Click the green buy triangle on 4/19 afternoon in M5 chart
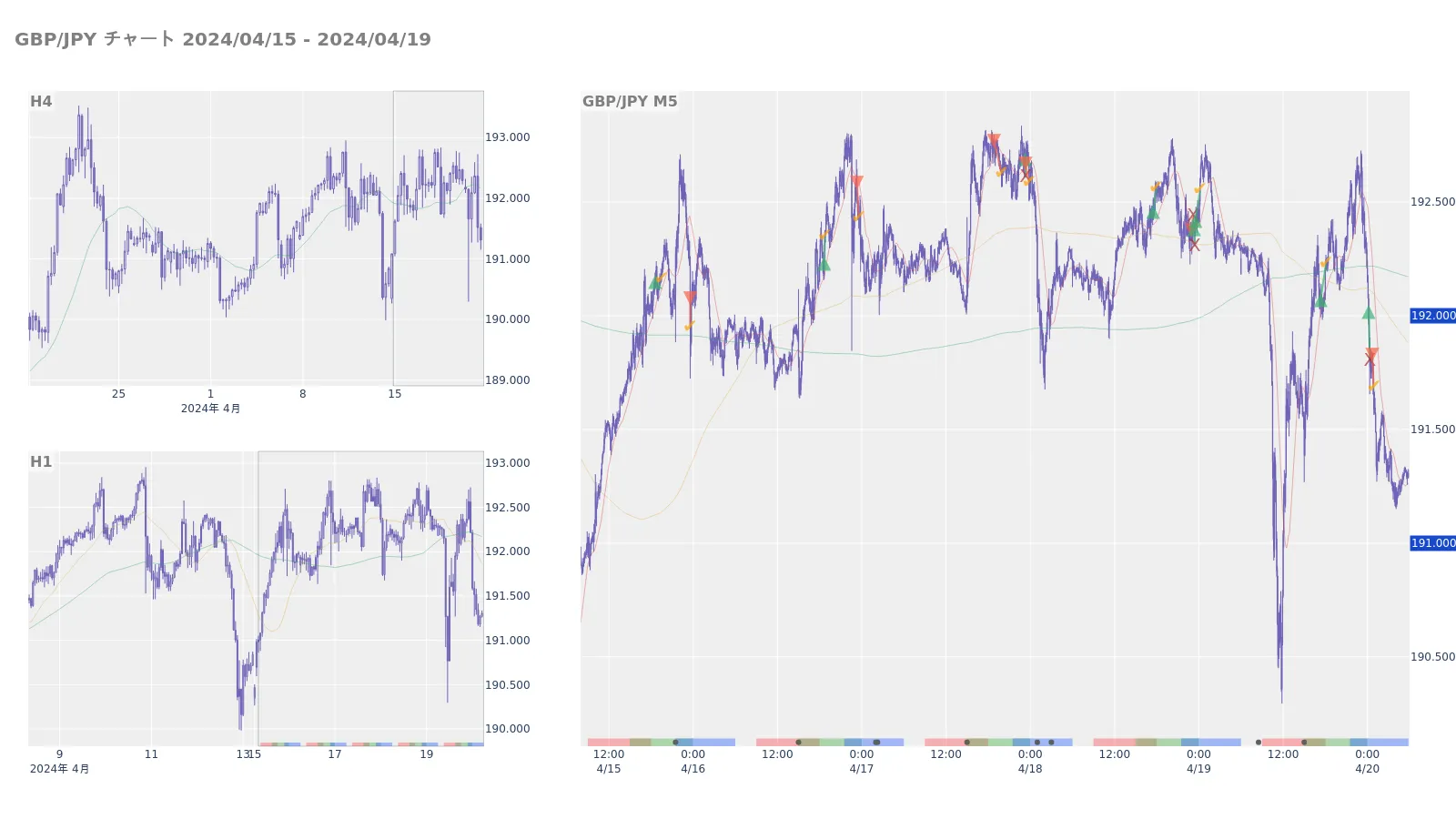 (1320, 301)
